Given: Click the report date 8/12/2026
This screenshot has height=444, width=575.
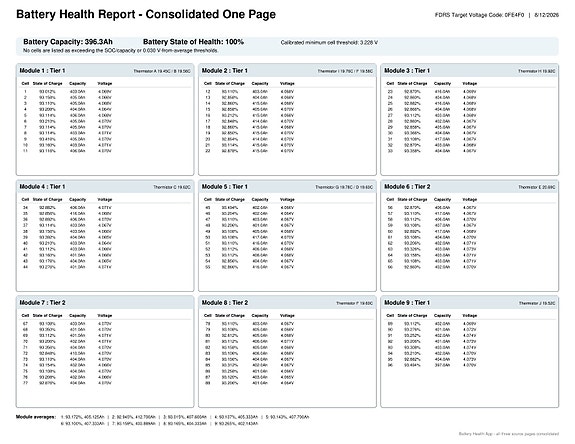Looking at the screenshot, I should [546, 15].
